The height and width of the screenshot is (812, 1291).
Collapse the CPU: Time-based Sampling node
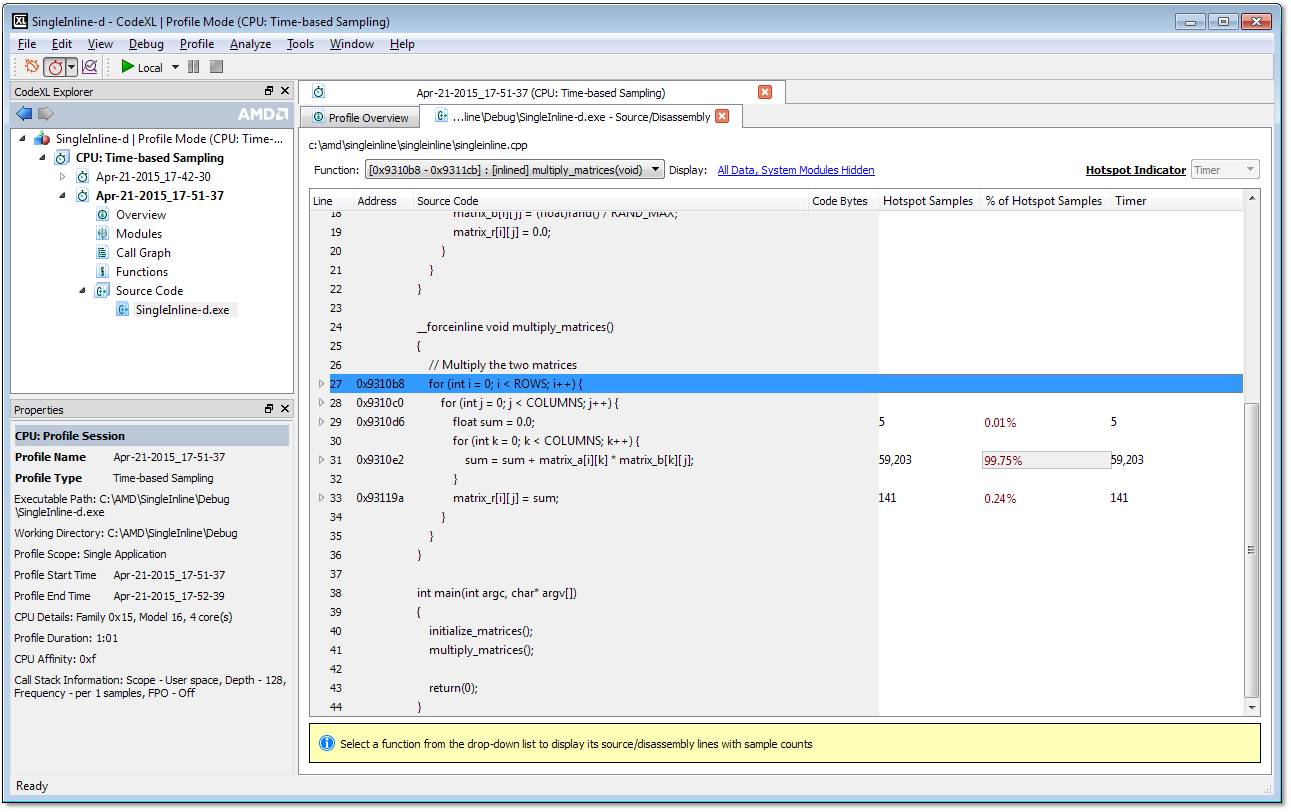[42, 158]
